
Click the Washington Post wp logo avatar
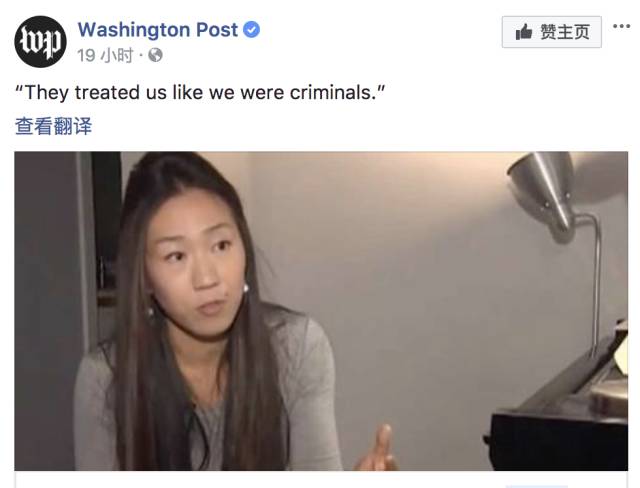[40, 42]
